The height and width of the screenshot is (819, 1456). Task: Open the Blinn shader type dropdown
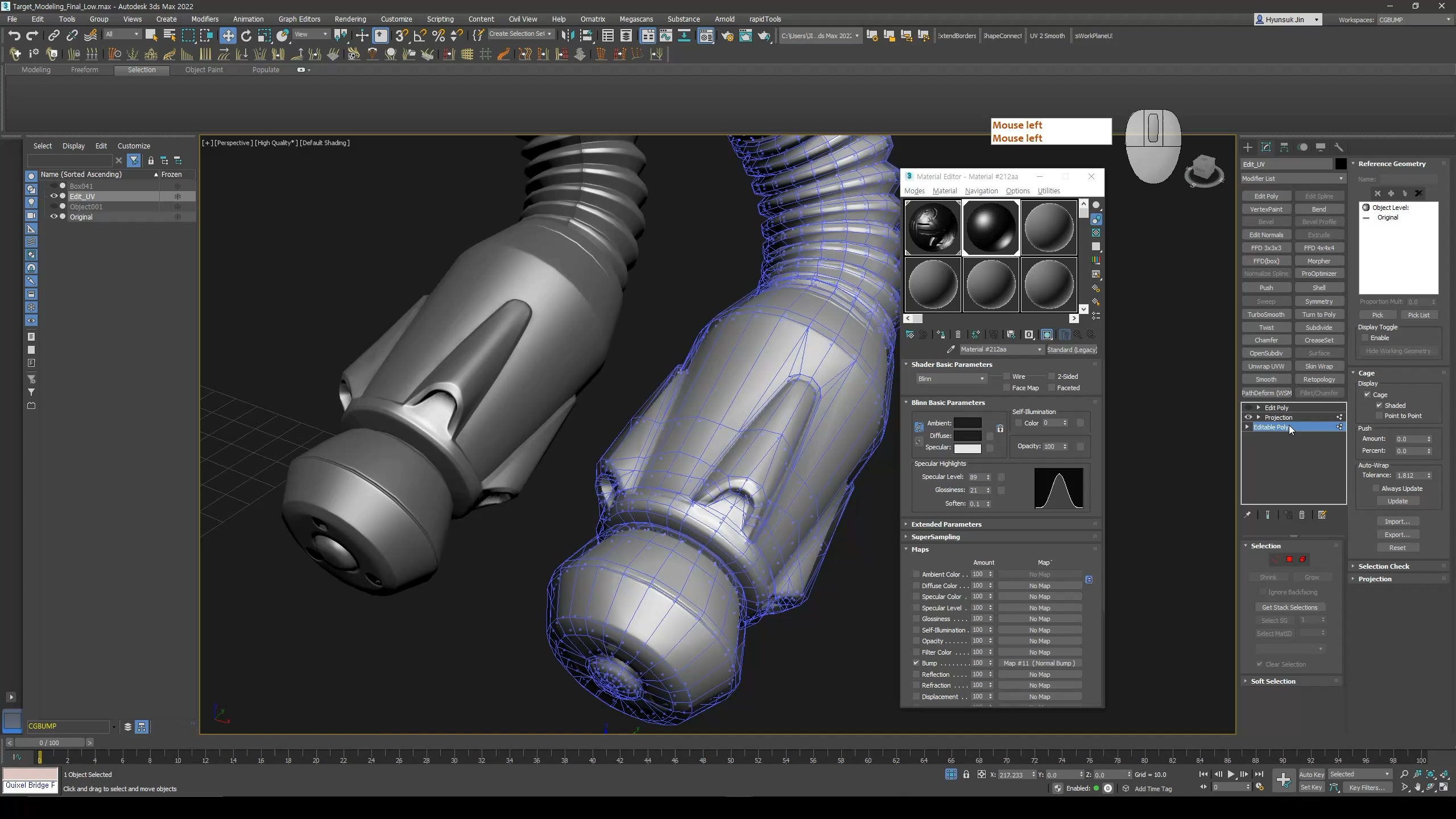click(950, 379)
